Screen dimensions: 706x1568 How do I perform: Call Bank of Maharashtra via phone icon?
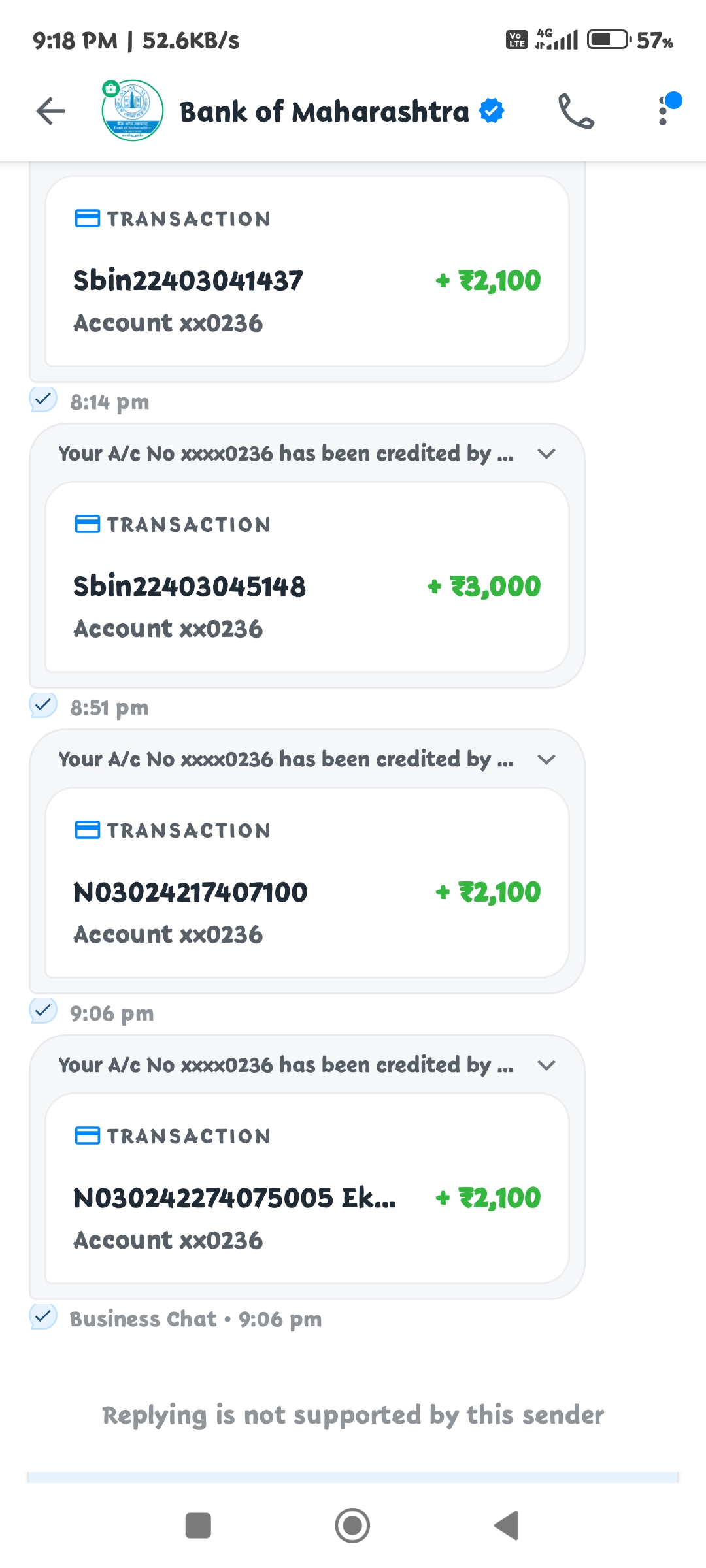point(575,111)
